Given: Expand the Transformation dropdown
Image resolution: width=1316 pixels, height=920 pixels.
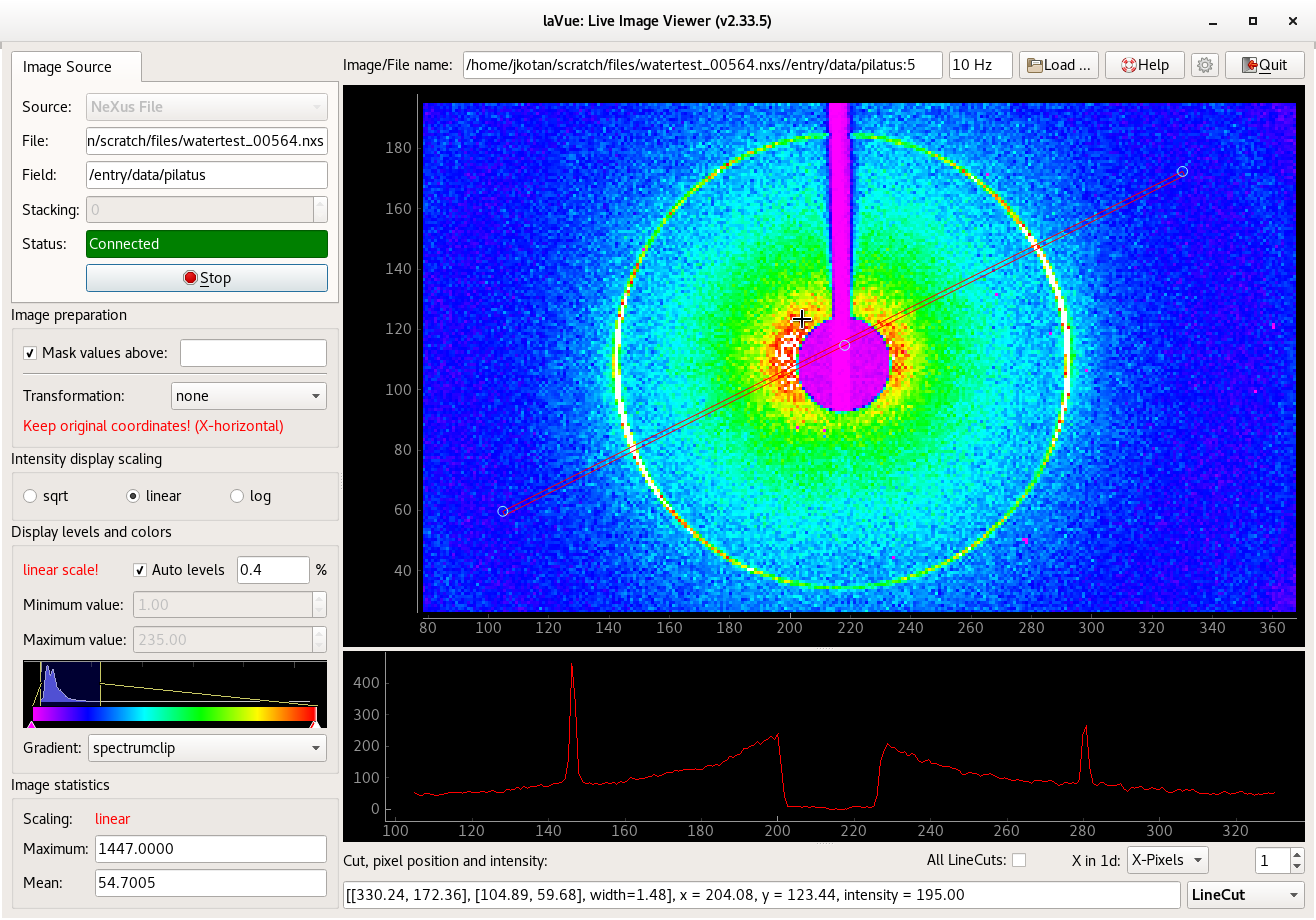Looking at the screenshot, I should pos(249,396).
